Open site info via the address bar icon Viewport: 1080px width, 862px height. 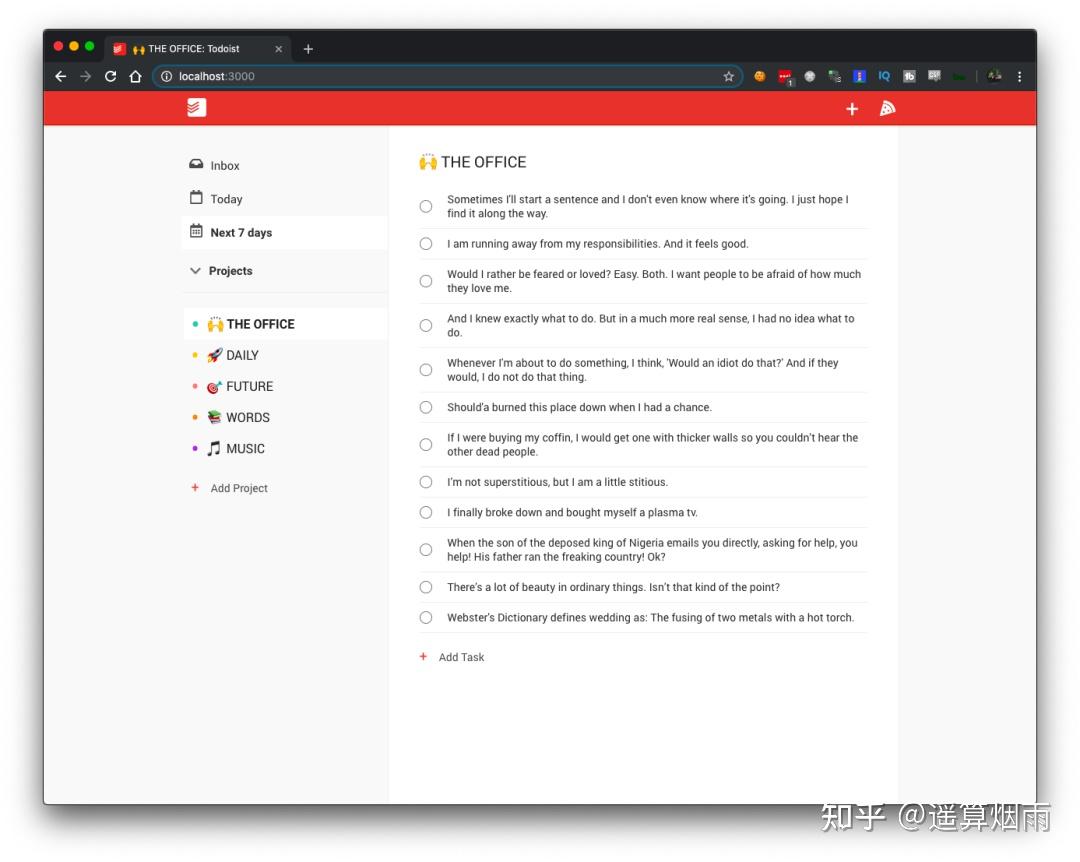[x=165, y=76]
